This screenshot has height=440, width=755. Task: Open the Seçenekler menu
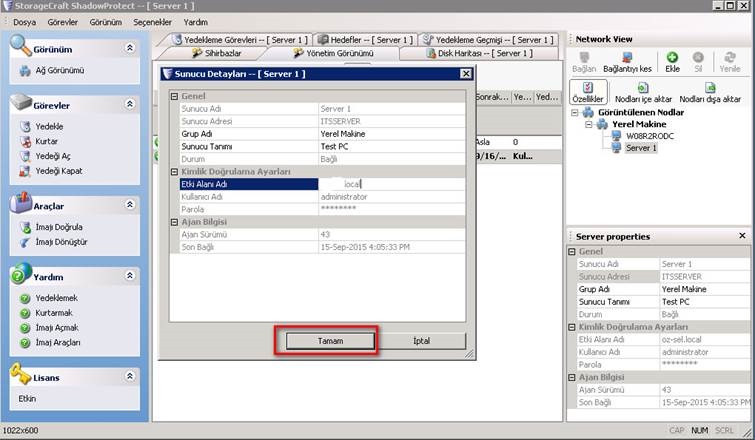pyautogui.click(x=152, y=22)
